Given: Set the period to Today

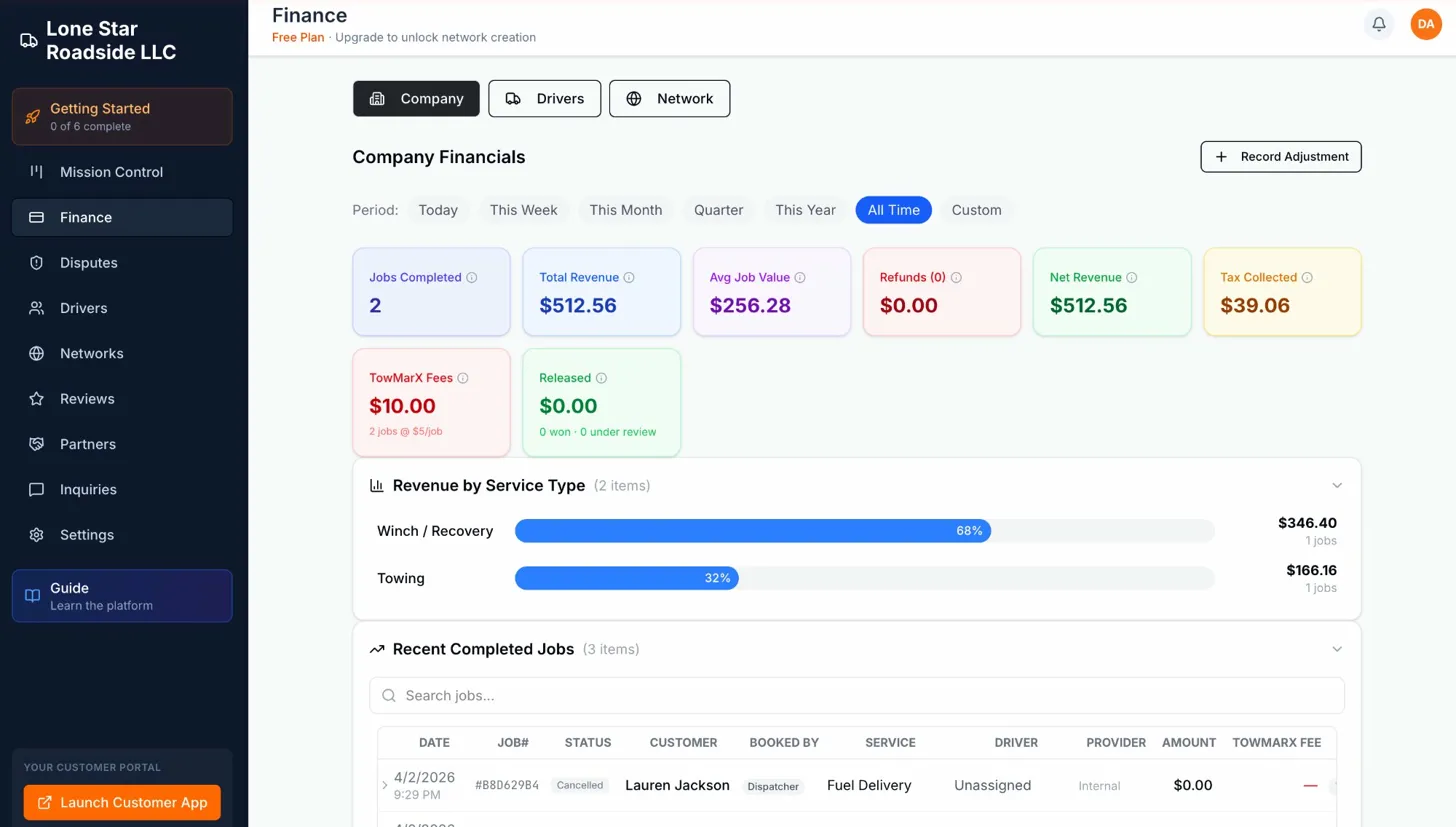Looking at the screenshot, I should tap(438, 210).
